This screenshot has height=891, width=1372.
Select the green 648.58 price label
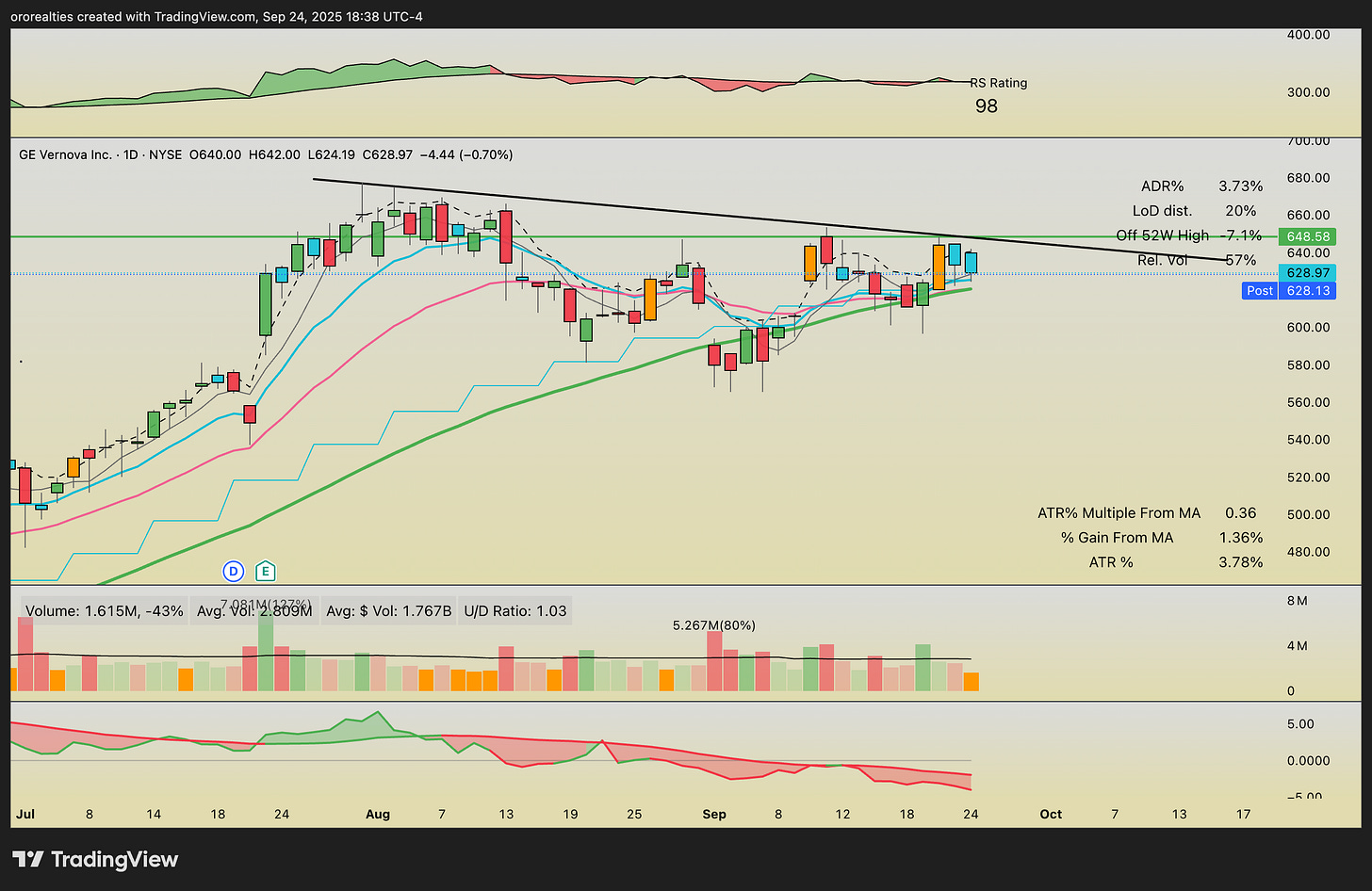pyautogui.click(x=1307, y=236)
